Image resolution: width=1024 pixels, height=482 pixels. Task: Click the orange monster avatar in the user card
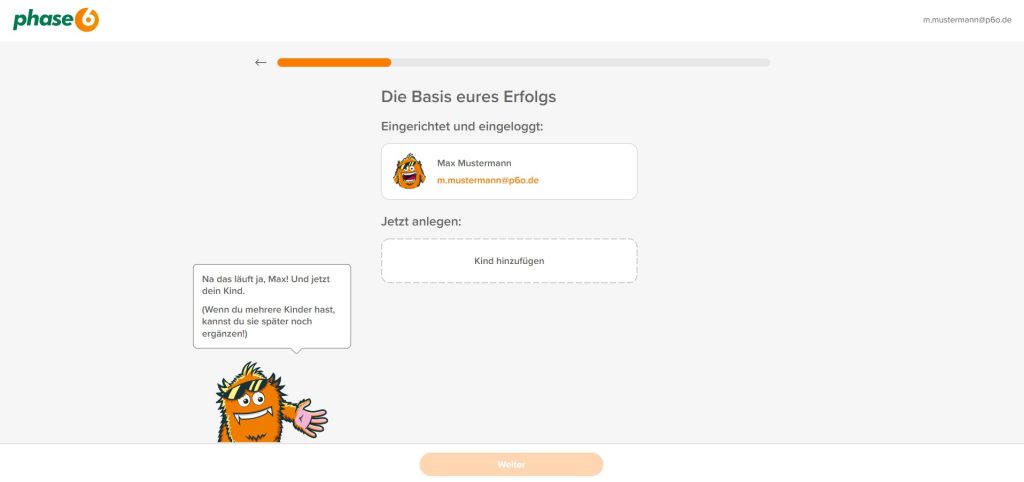click(409, 172)
